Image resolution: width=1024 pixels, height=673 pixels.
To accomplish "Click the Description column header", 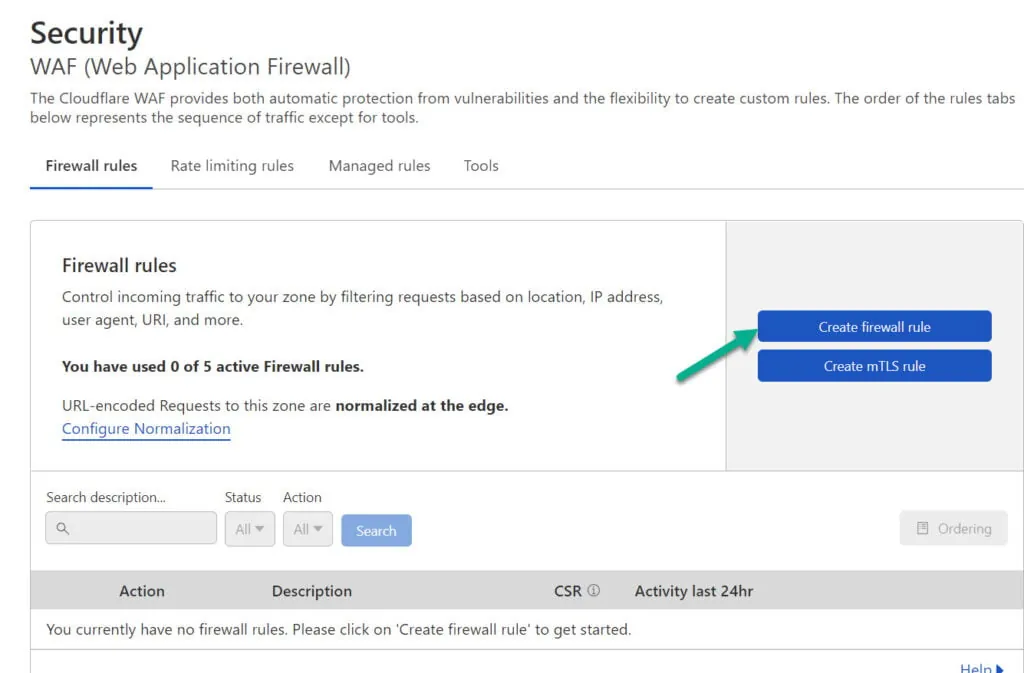I will pos(312,591).
